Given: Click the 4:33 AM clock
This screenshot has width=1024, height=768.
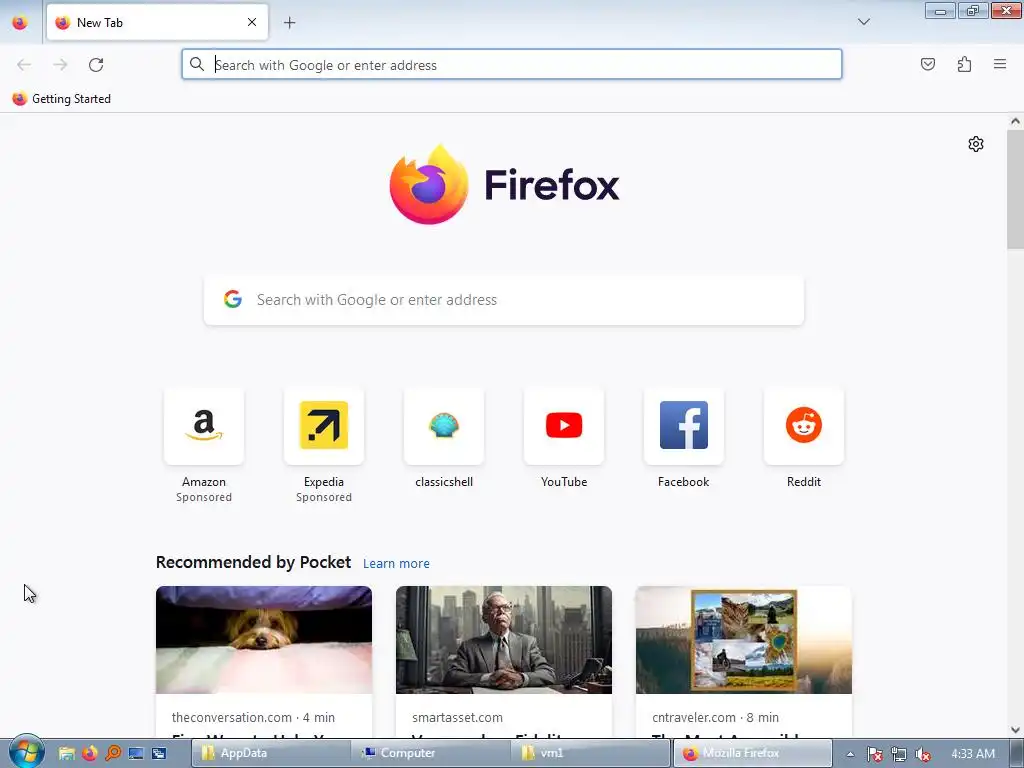Looking at the screenshot, I should [973, 754].
